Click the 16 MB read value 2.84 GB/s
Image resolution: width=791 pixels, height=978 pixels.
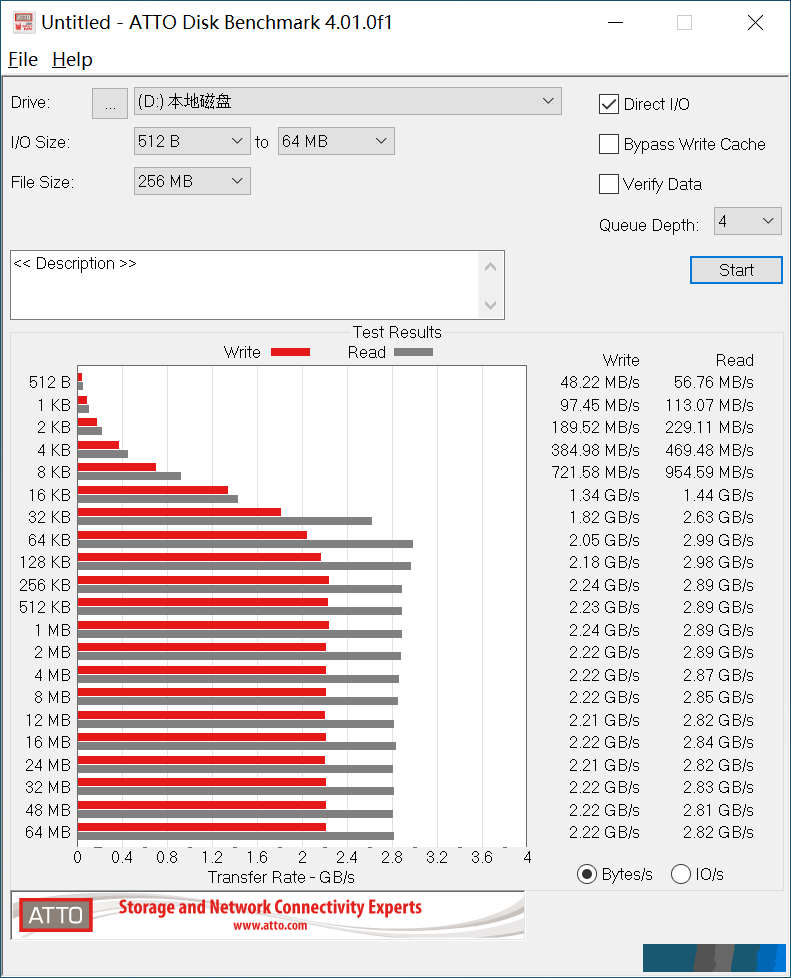pyautogui.click(x=719, y=742)
